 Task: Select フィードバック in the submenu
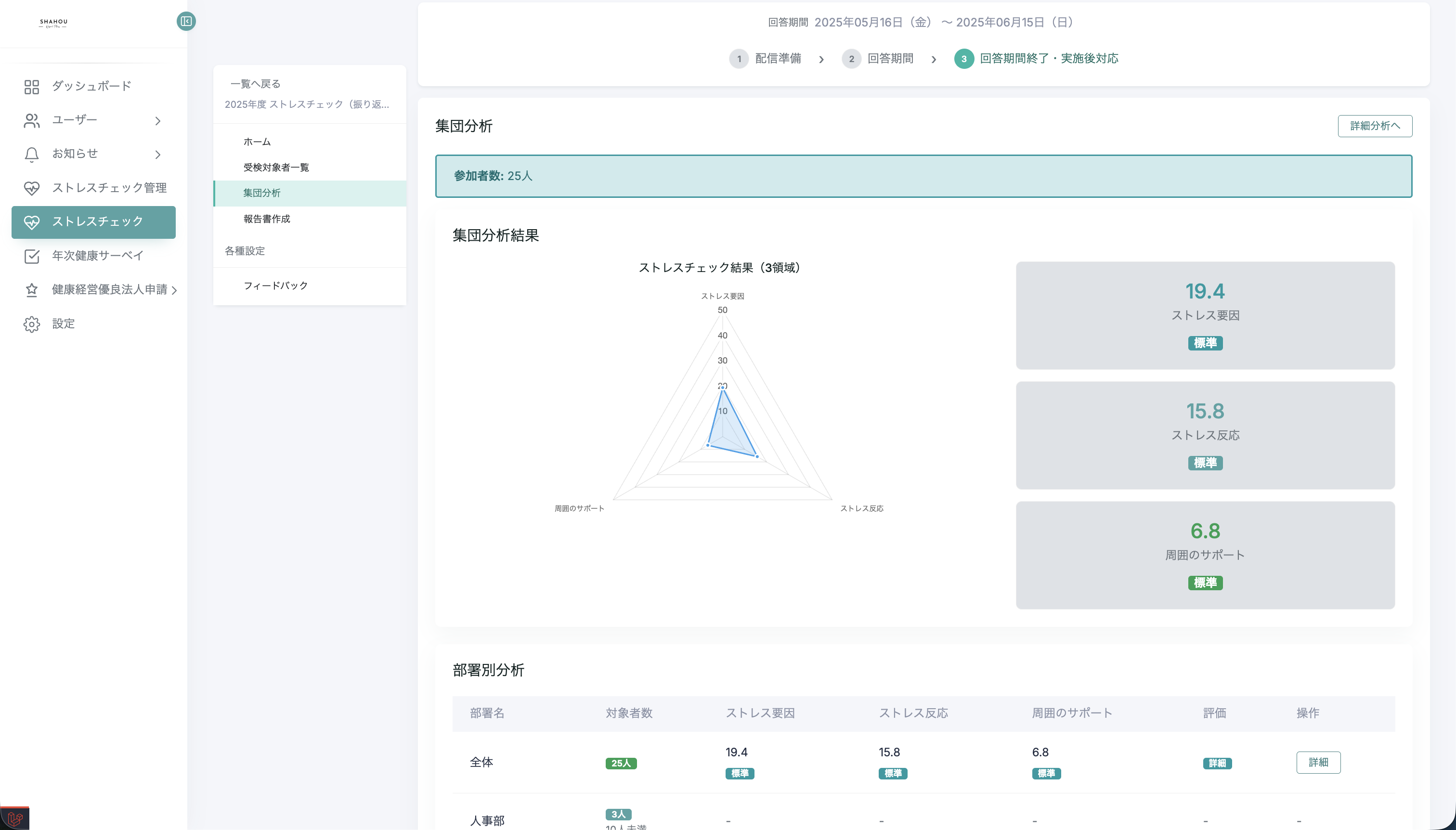(310, 285)
